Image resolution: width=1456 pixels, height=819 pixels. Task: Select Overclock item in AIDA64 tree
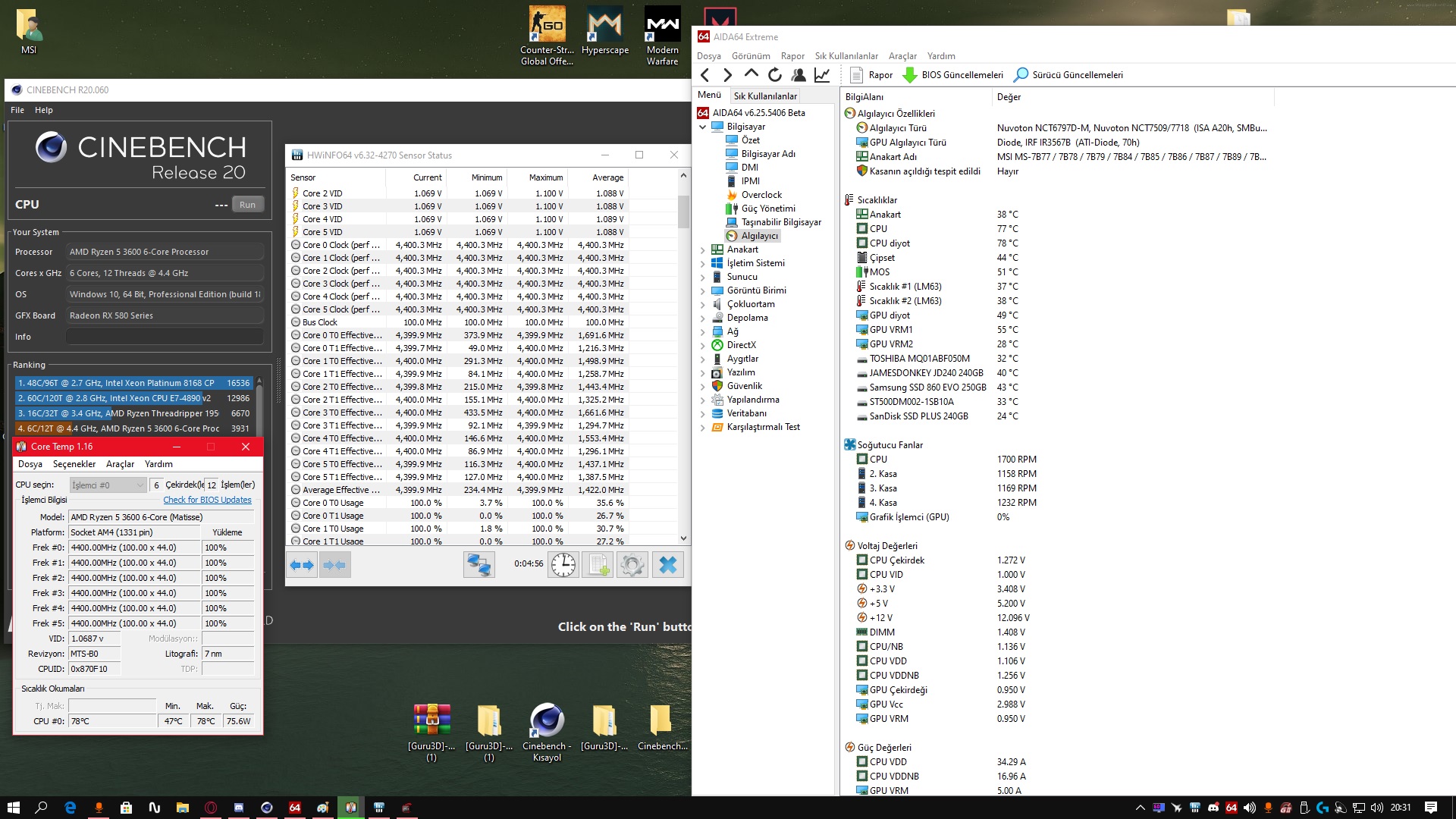(x=761, y=195)
